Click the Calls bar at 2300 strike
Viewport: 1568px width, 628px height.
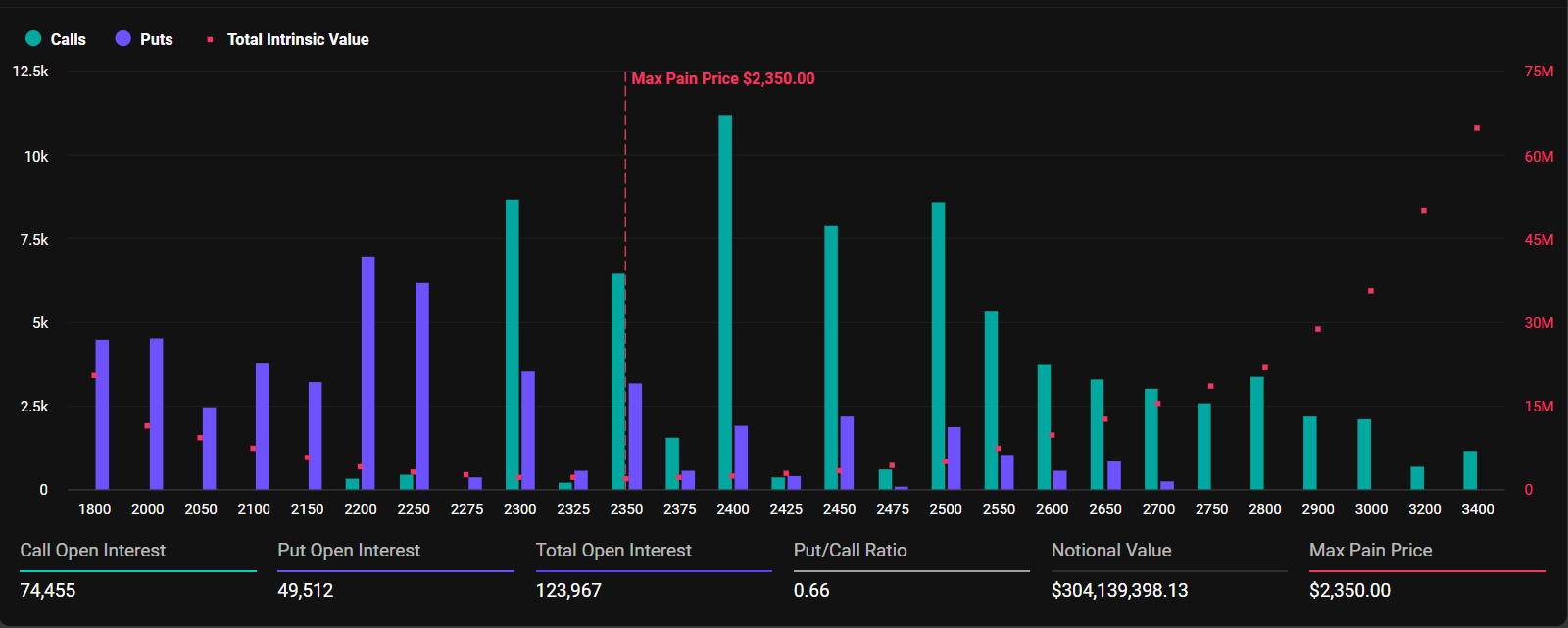513,344
